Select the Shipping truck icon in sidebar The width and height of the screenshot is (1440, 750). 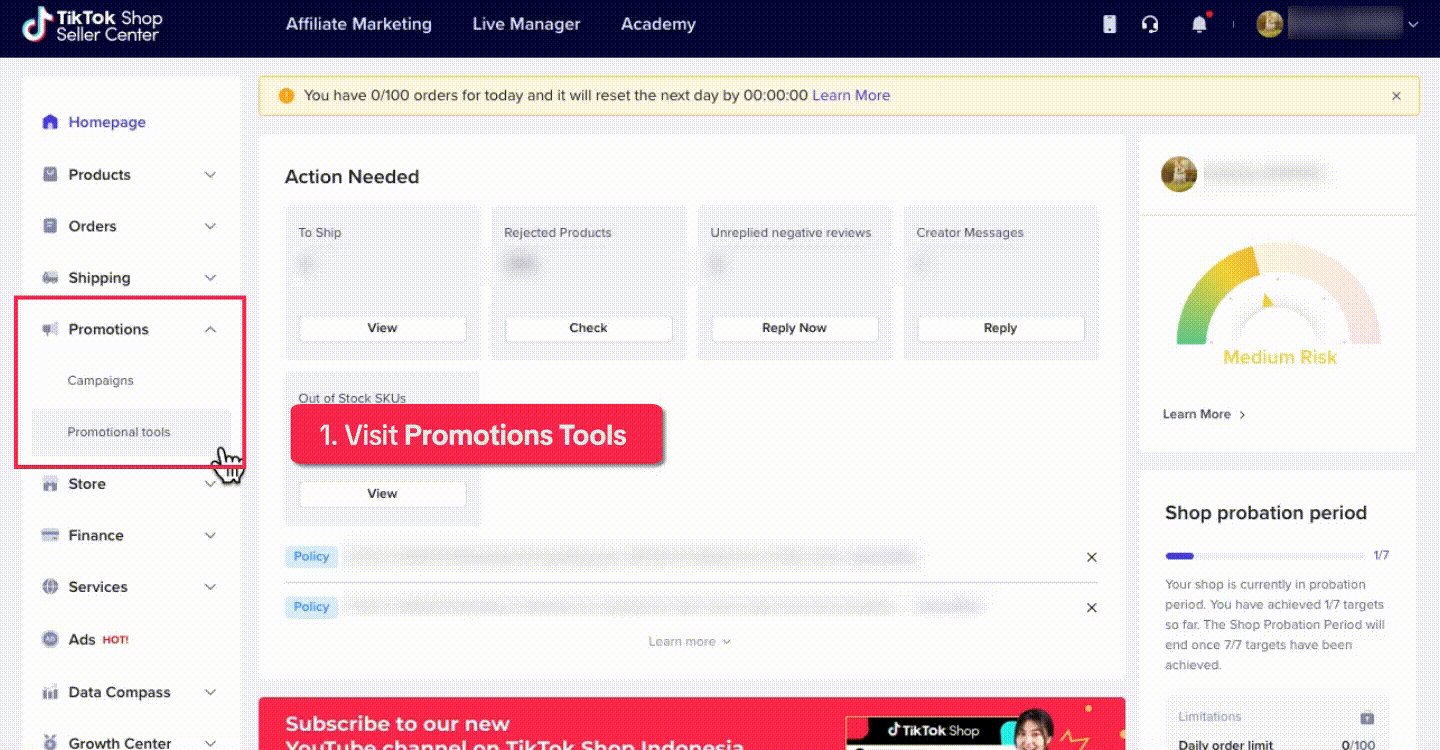click(x=50, y=277)
